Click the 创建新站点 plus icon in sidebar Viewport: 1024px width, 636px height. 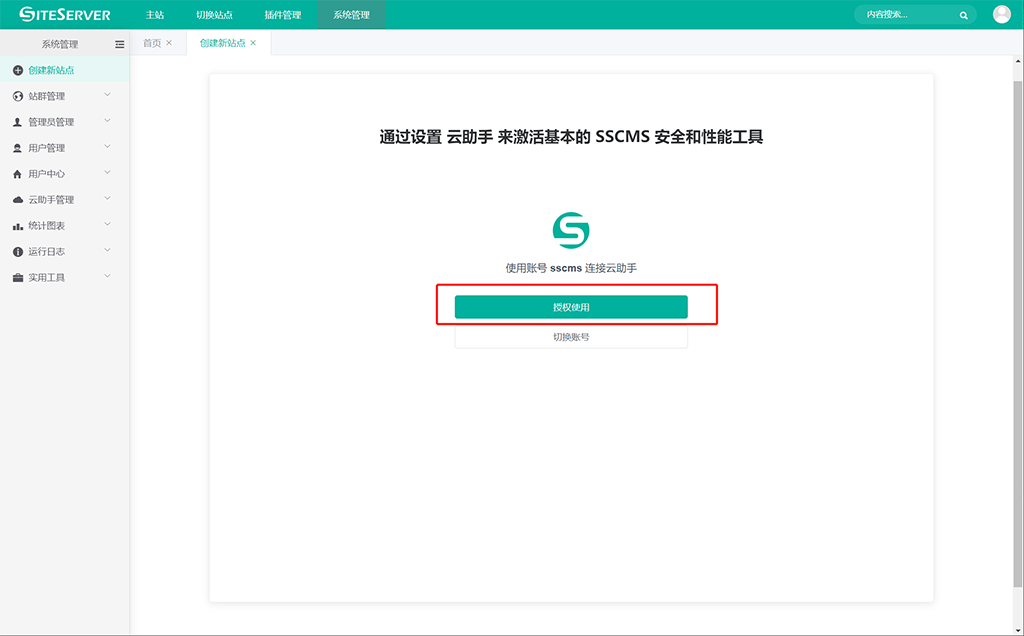18,70
